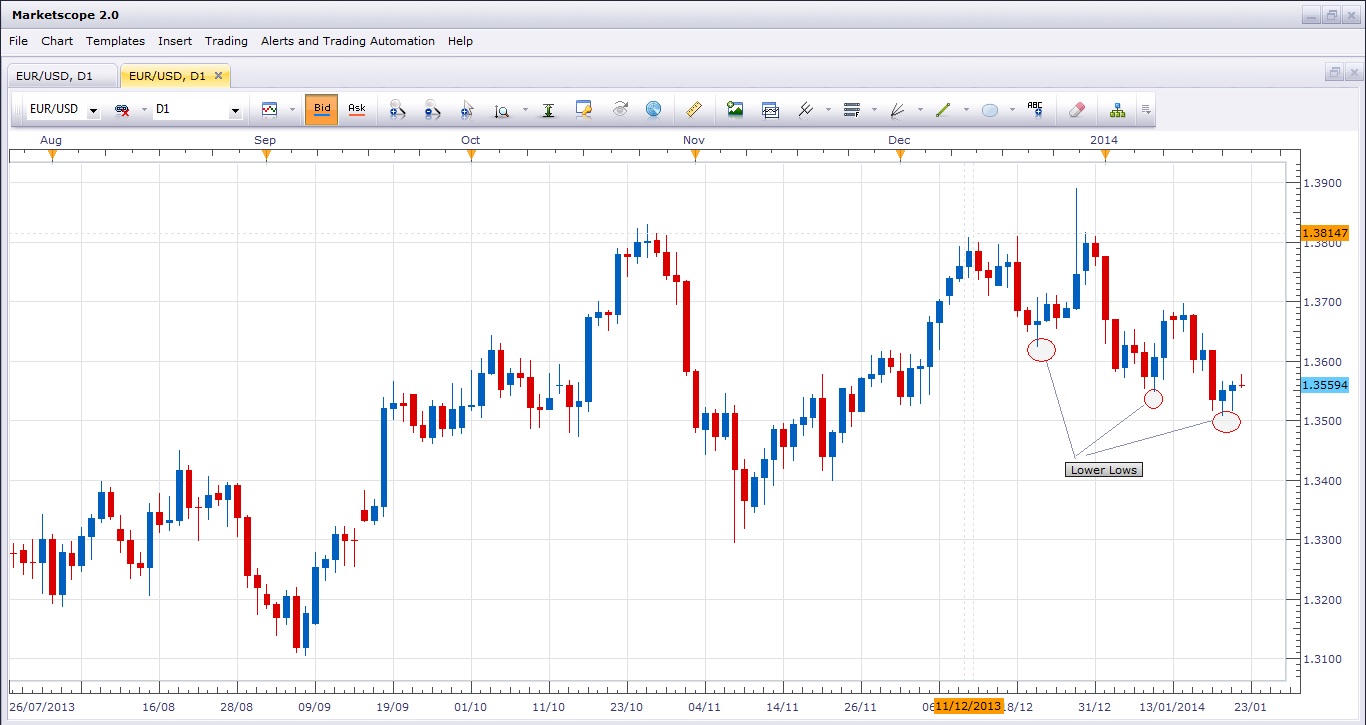Click the 23/10 date axis label
Screen dimensions: 1366x725
(x=626, y=706)
